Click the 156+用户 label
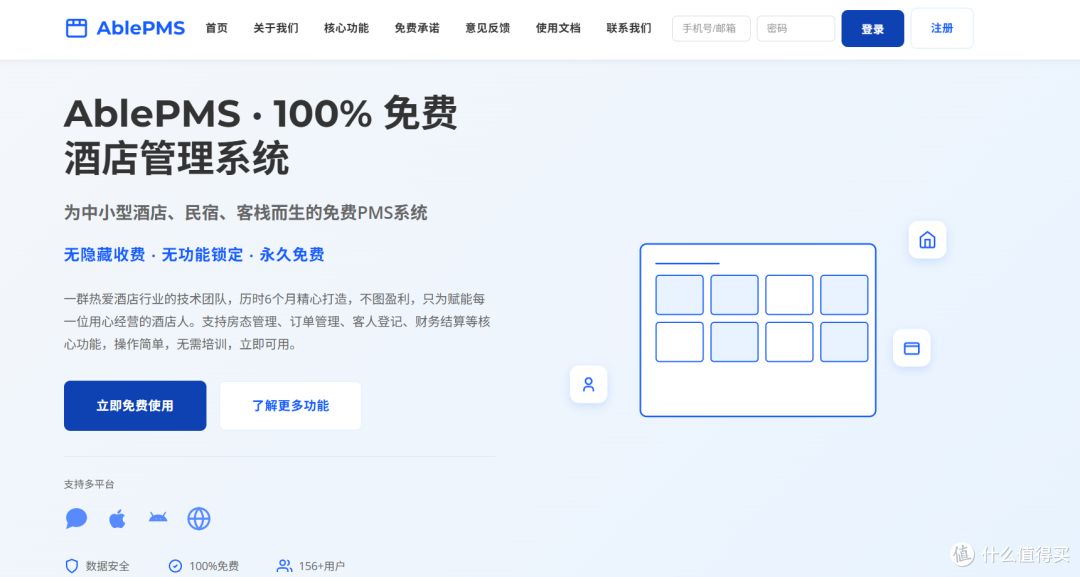Image resolution: width=1080 pixels, height=577 pixels. (322, 566)
